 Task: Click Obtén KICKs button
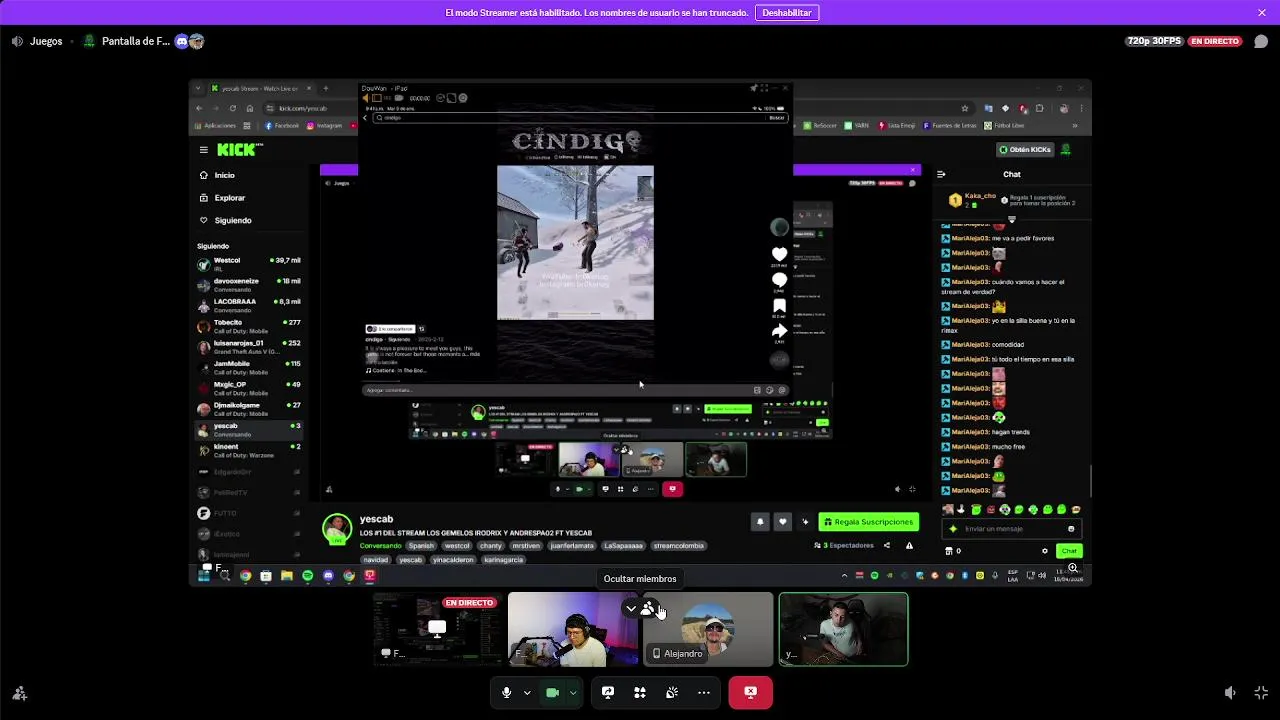coord(1025,150)
